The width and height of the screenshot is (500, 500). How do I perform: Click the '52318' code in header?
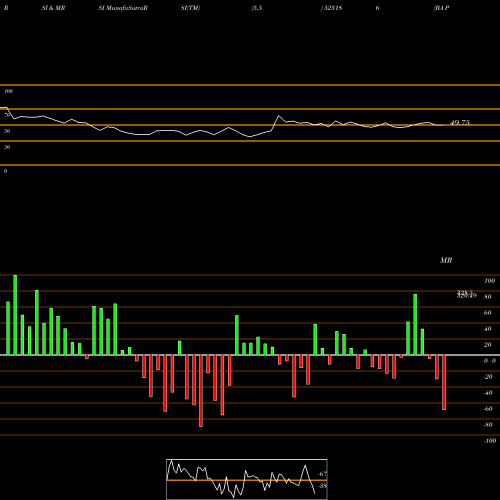tap(332, 8)
